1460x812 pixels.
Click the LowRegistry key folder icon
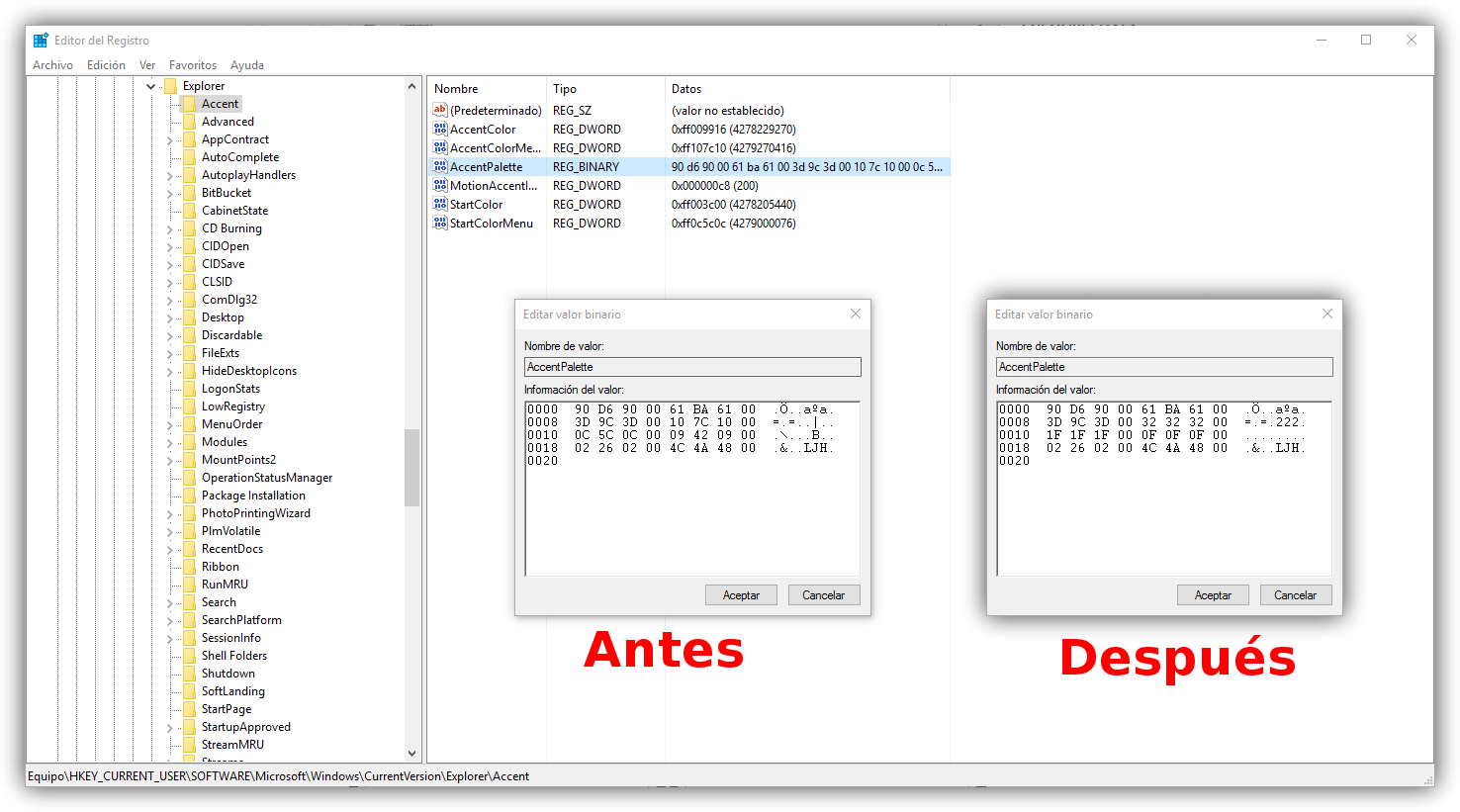click(189, 406)
